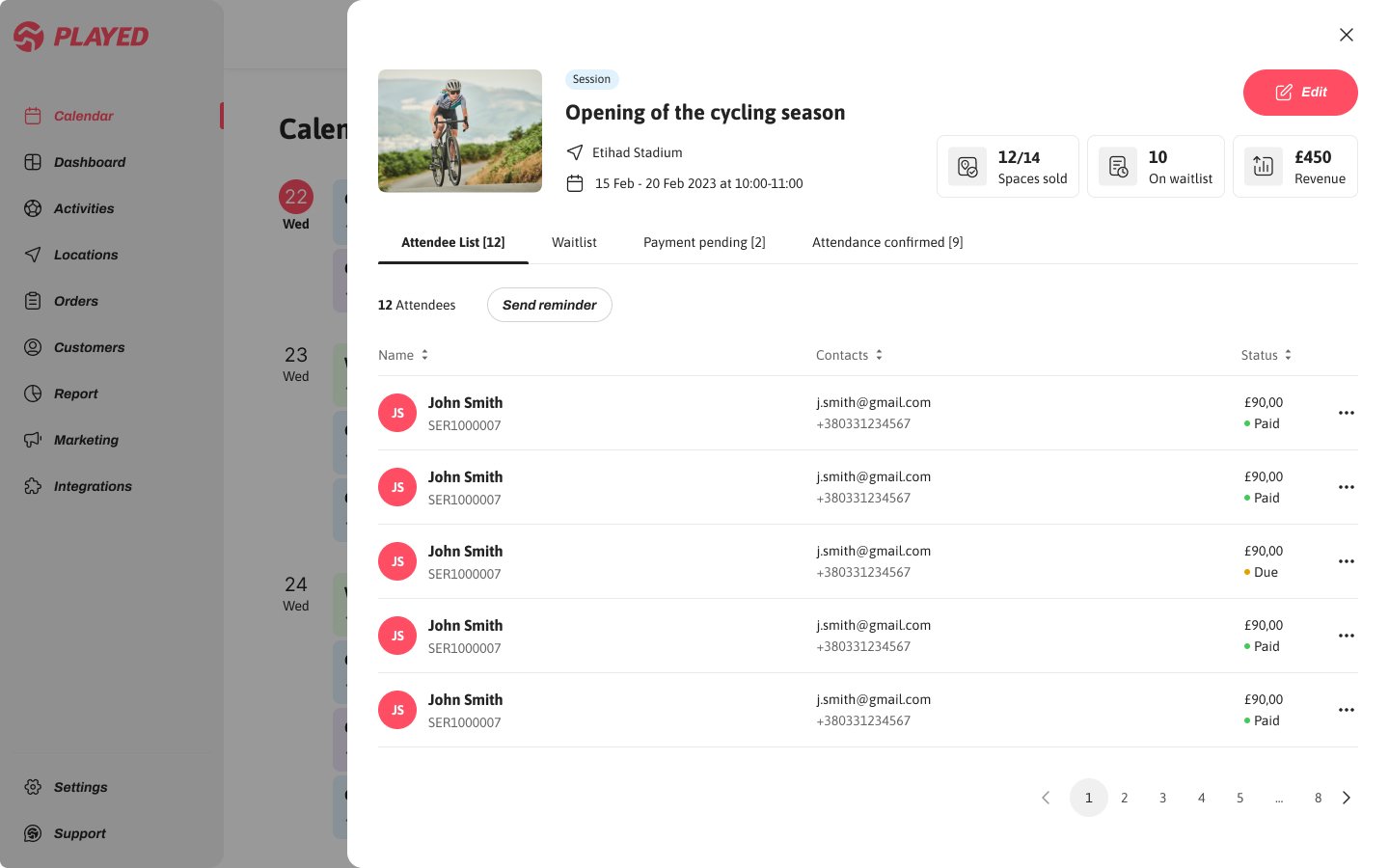Screen dimensions: 1389x868
Task: Go to Activities icon in sidebar
Action: [x=33, y=208]
